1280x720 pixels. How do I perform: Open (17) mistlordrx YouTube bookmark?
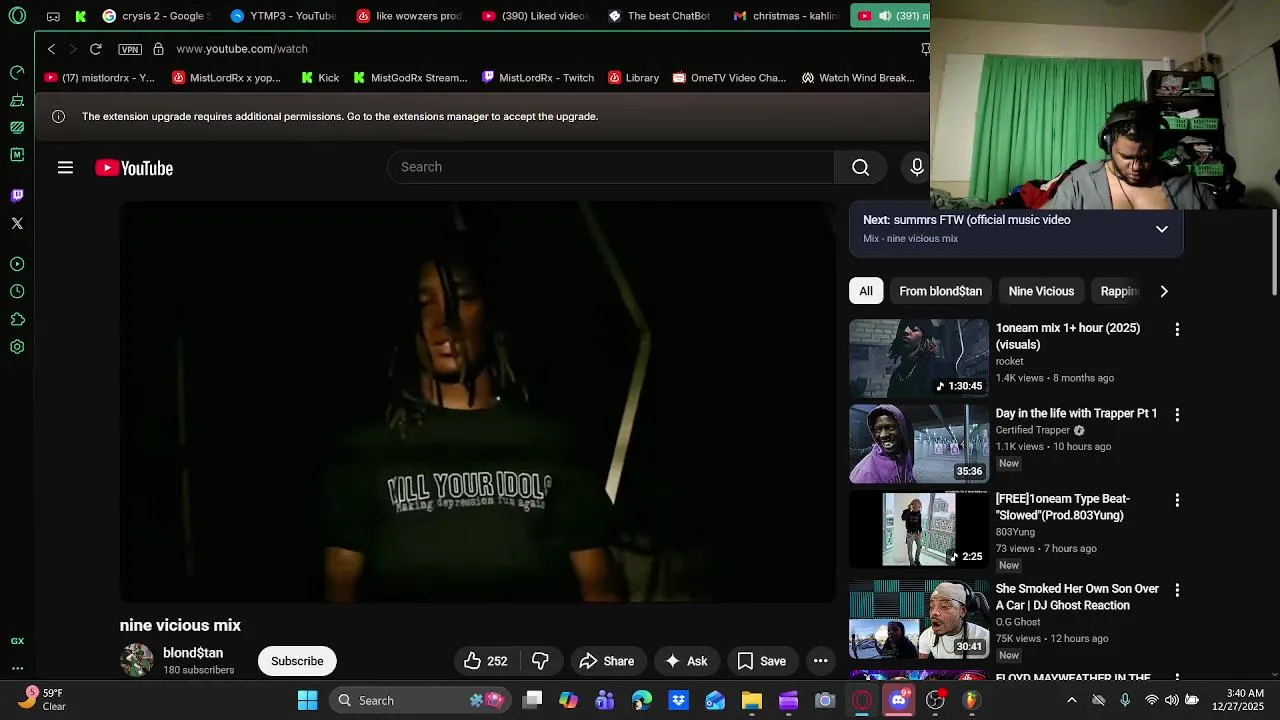pyautogui.click(x=99, y=78)
